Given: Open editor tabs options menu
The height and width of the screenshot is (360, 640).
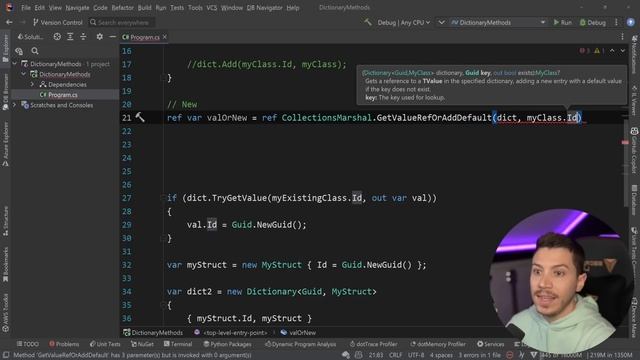Looking at the screenshot, I should coord(622,37).
